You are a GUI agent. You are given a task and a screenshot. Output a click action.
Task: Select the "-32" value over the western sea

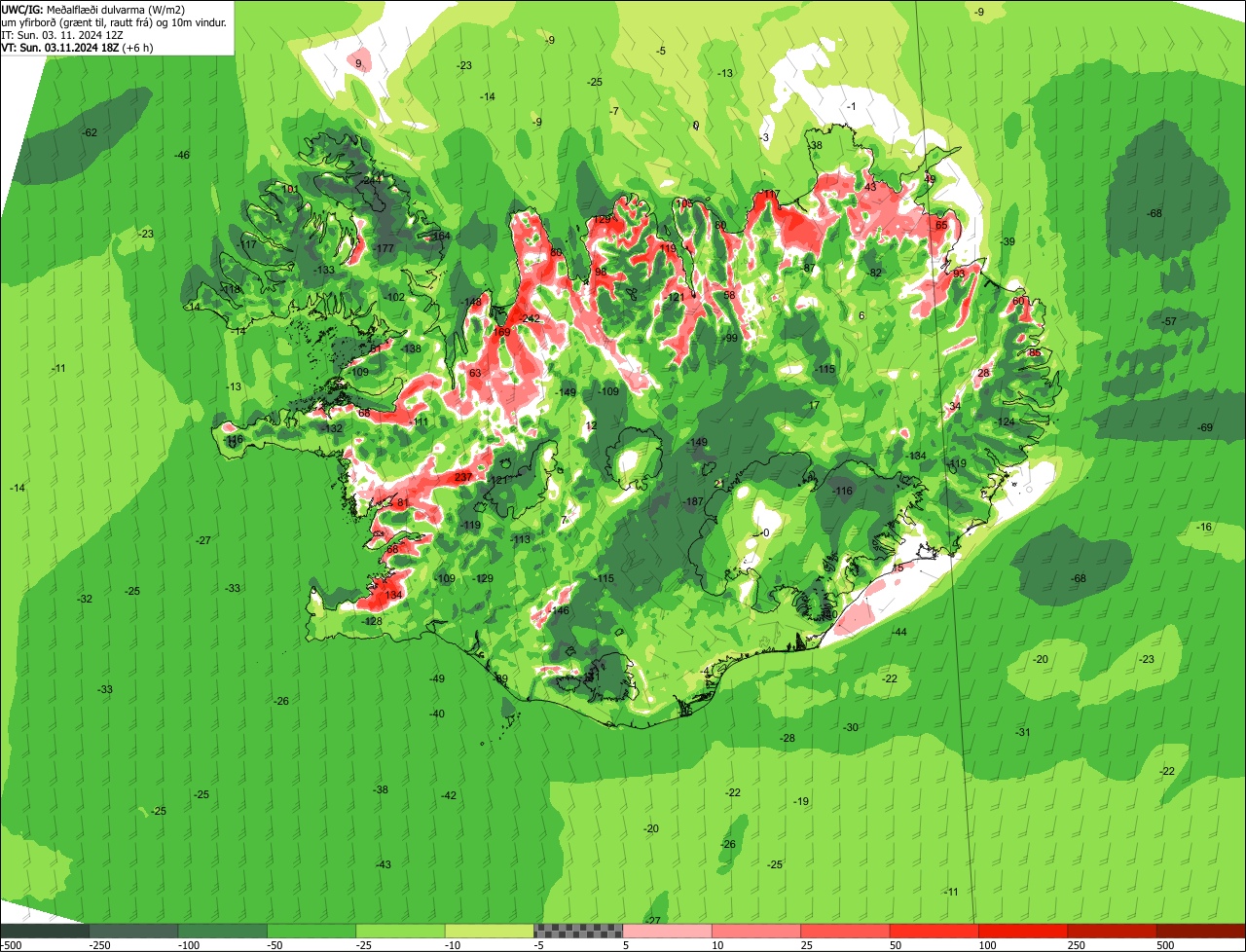(86, 599)
